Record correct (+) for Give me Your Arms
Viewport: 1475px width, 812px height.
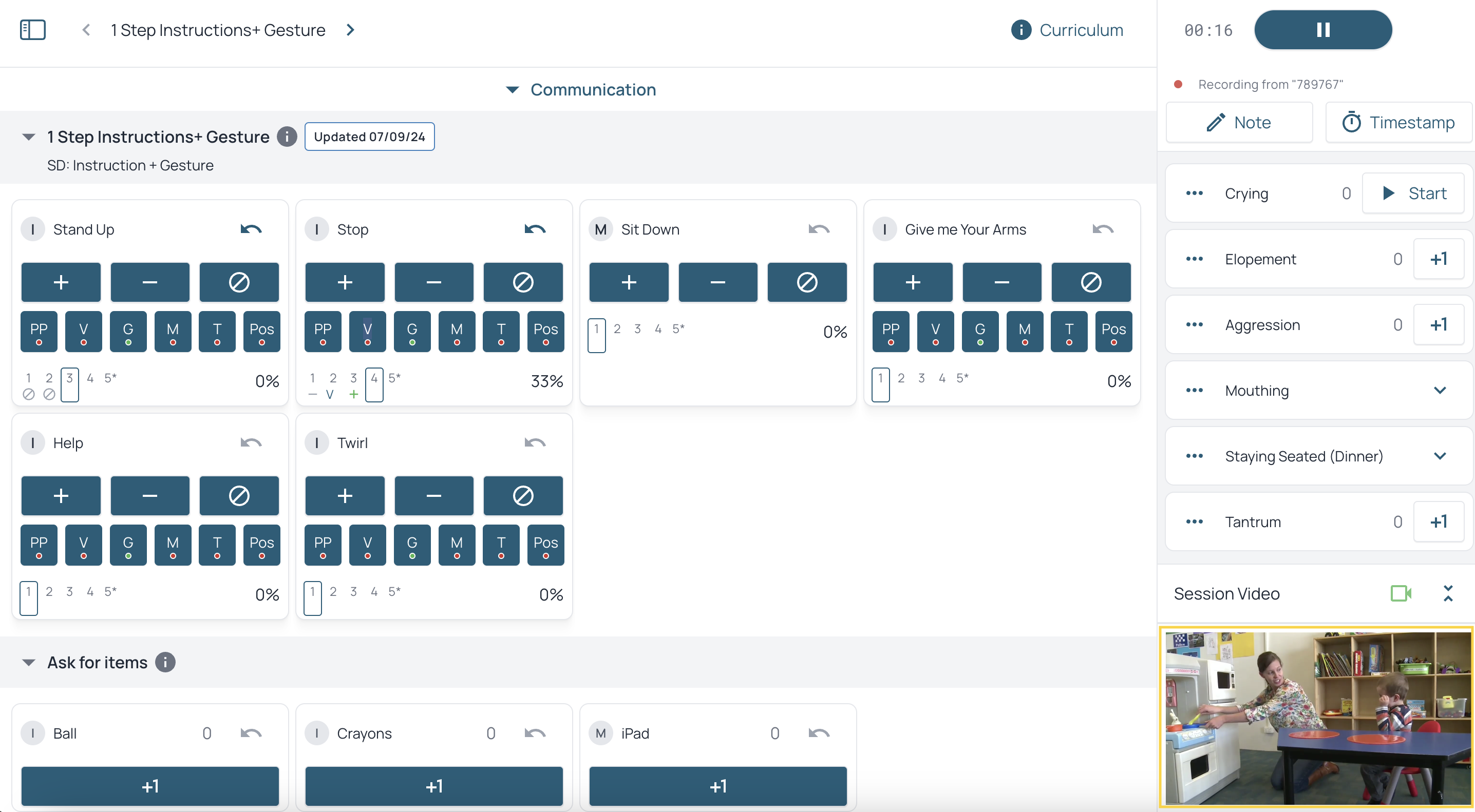pos(913,282)
